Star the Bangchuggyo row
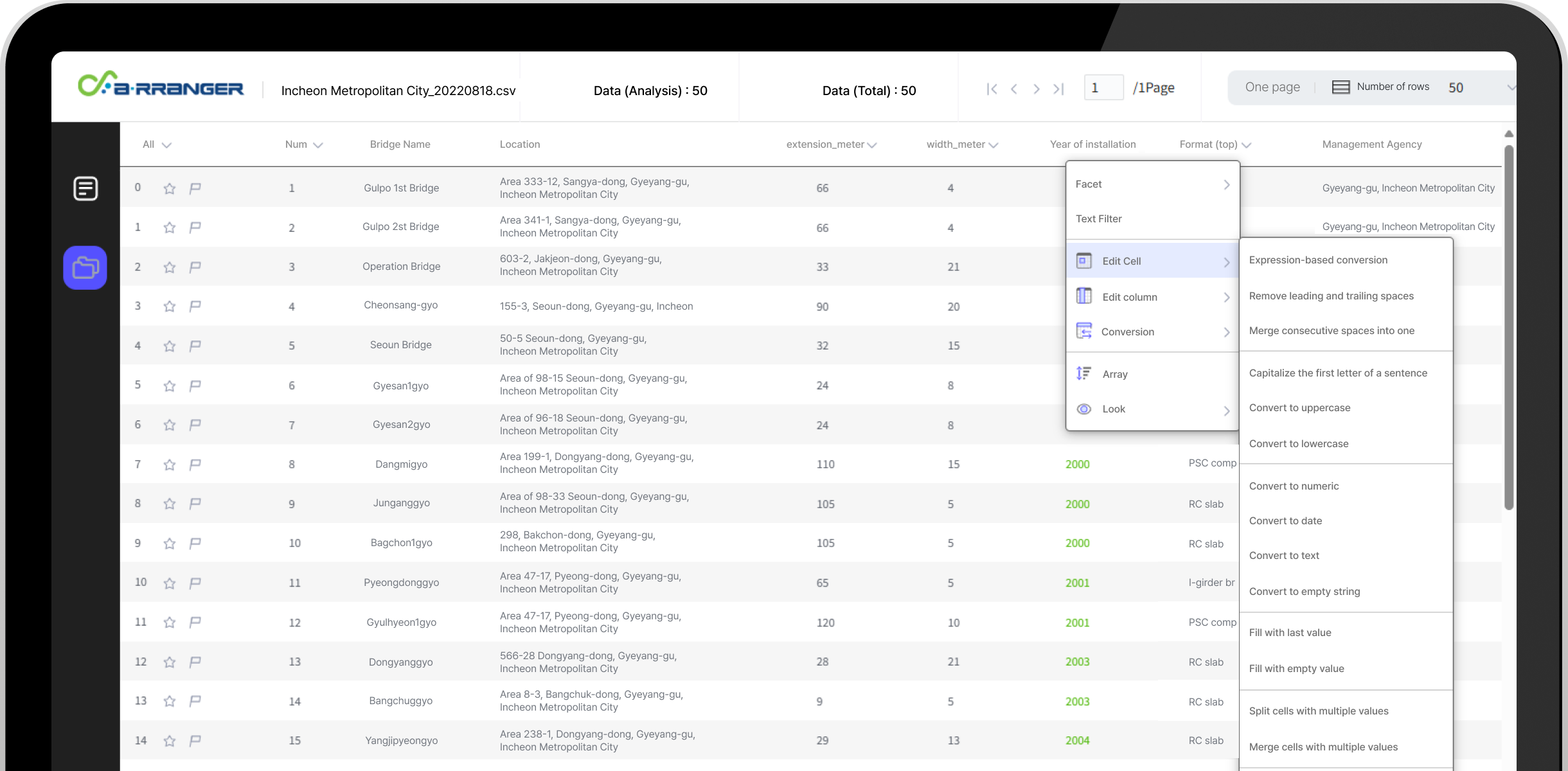1568x771 pixels. point(170,701)
